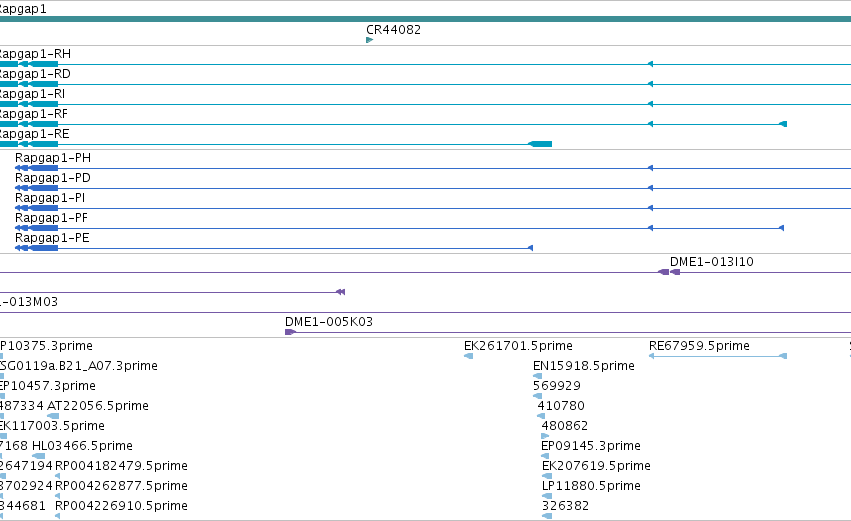Select the 410780 feature label
851x521 pixels.
coord(561,406)
